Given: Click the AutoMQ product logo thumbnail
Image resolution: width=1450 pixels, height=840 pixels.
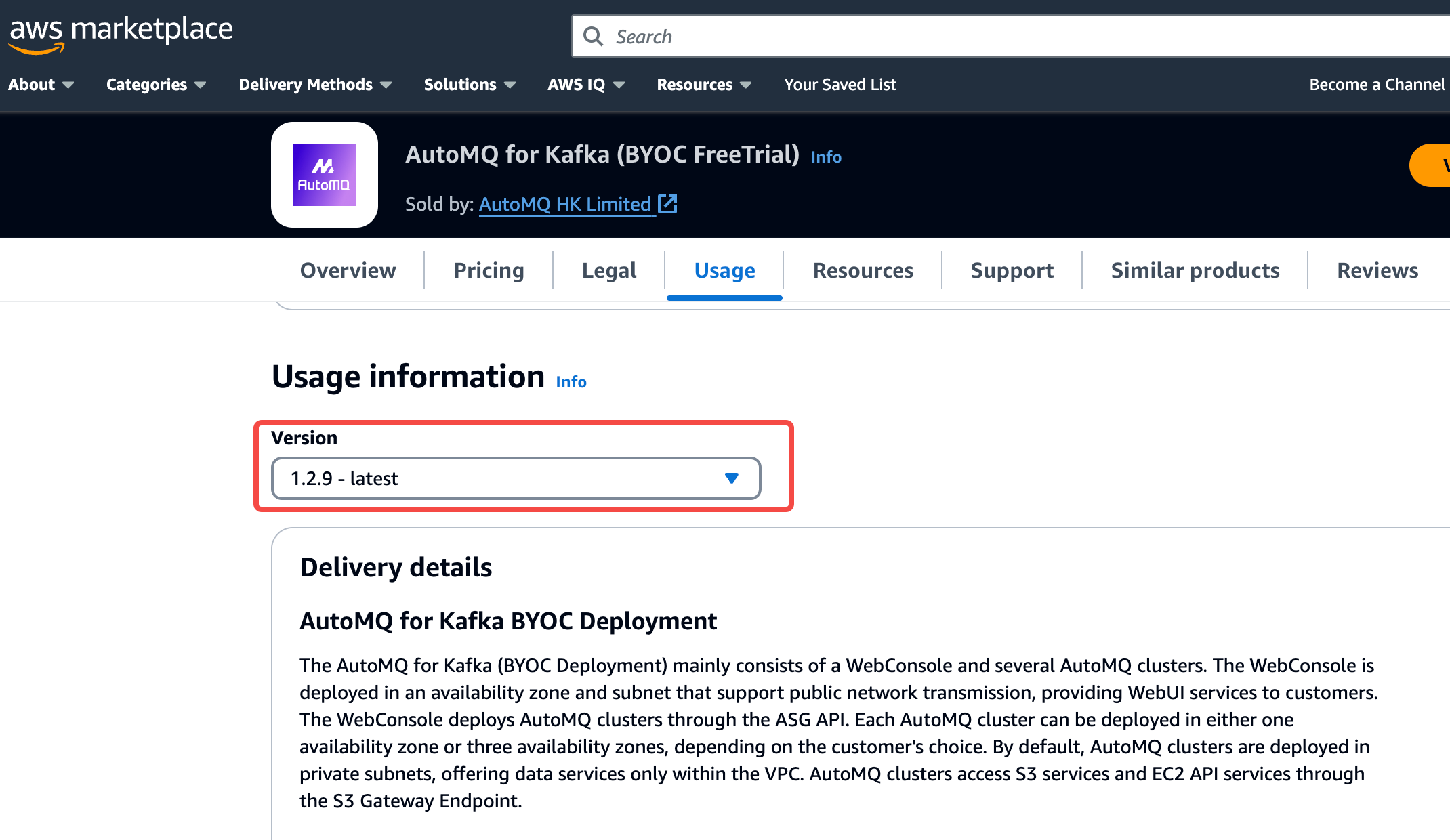Looking at the screenshot, I should [x=325, y=175].
